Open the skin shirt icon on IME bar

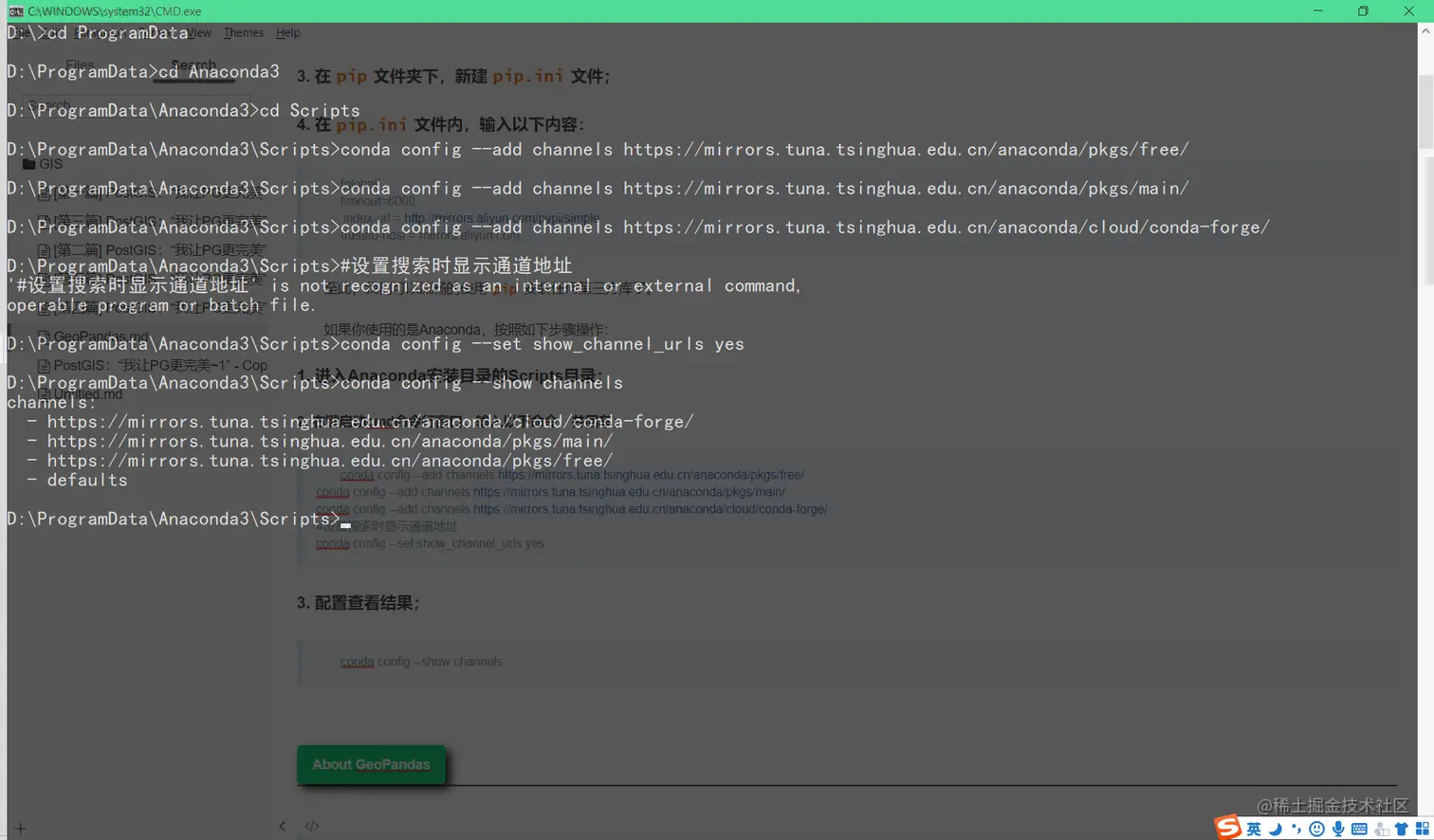[x=1401, y=830]
